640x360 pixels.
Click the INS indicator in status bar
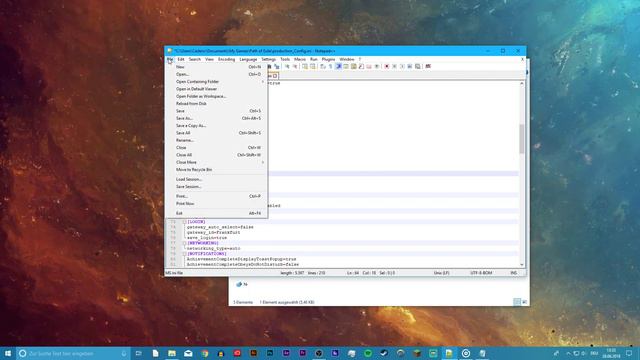coord(513,273)
